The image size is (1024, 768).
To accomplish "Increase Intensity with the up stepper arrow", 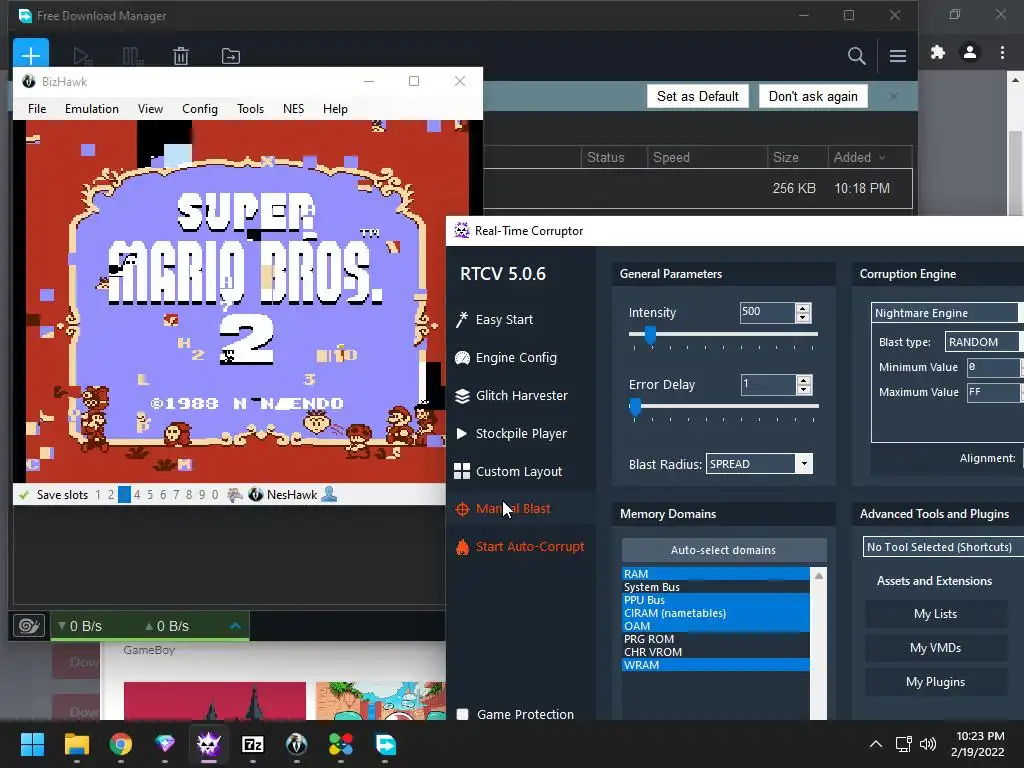I will pos(803,308).
